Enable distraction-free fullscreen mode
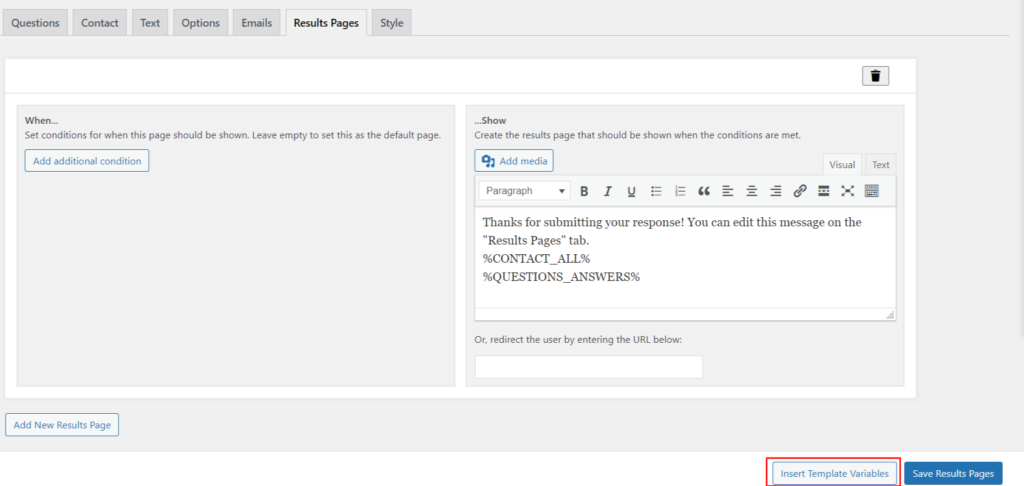 [x=848, y=191]
